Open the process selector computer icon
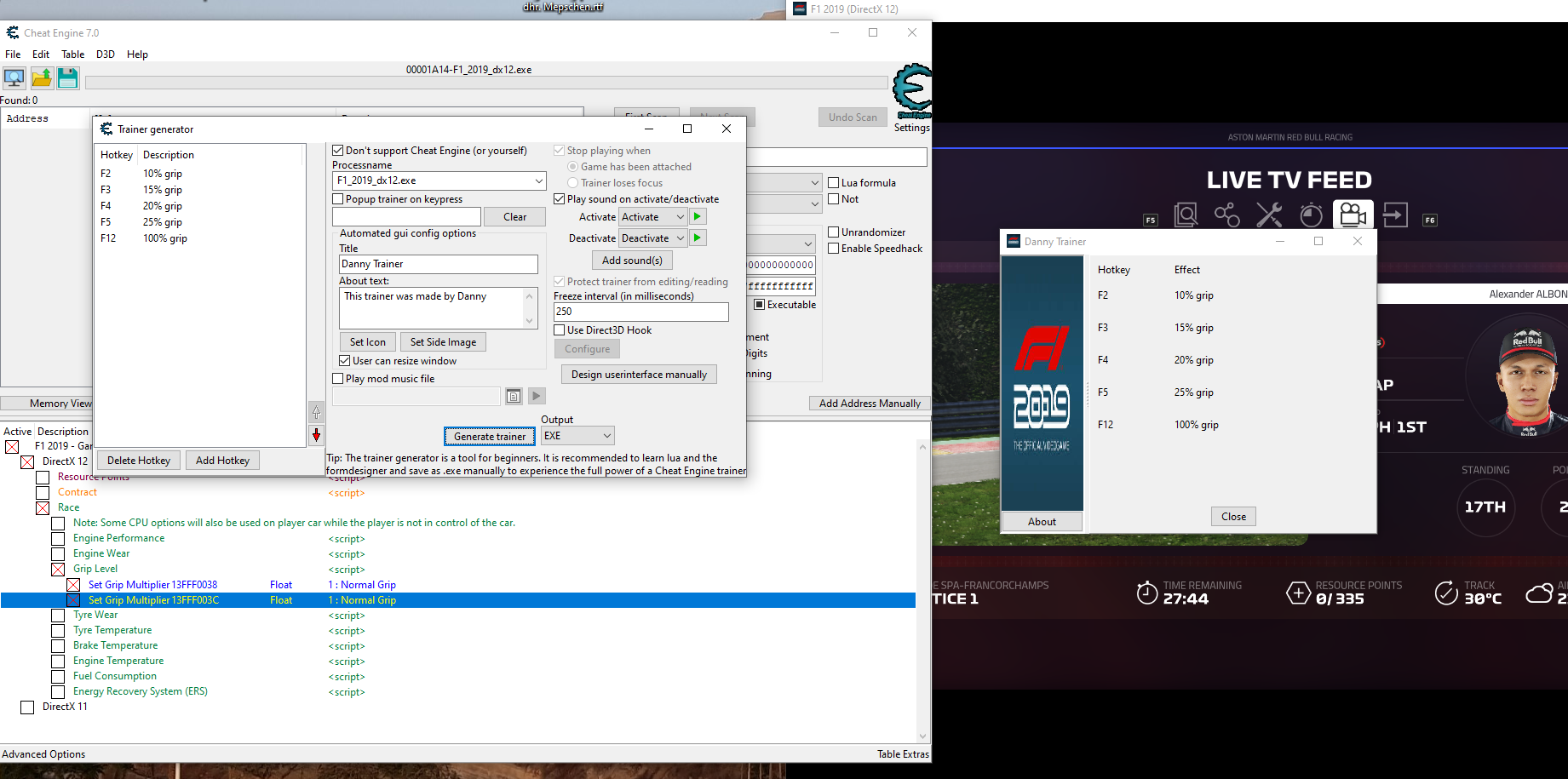 point(14,78)
